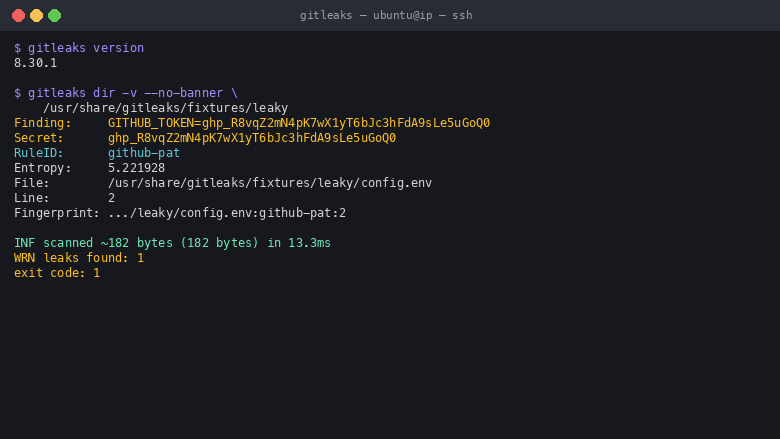Maximize the window with the green button
Image resolution: width=780 pixels, height=439 pixels.
(54, 15)
